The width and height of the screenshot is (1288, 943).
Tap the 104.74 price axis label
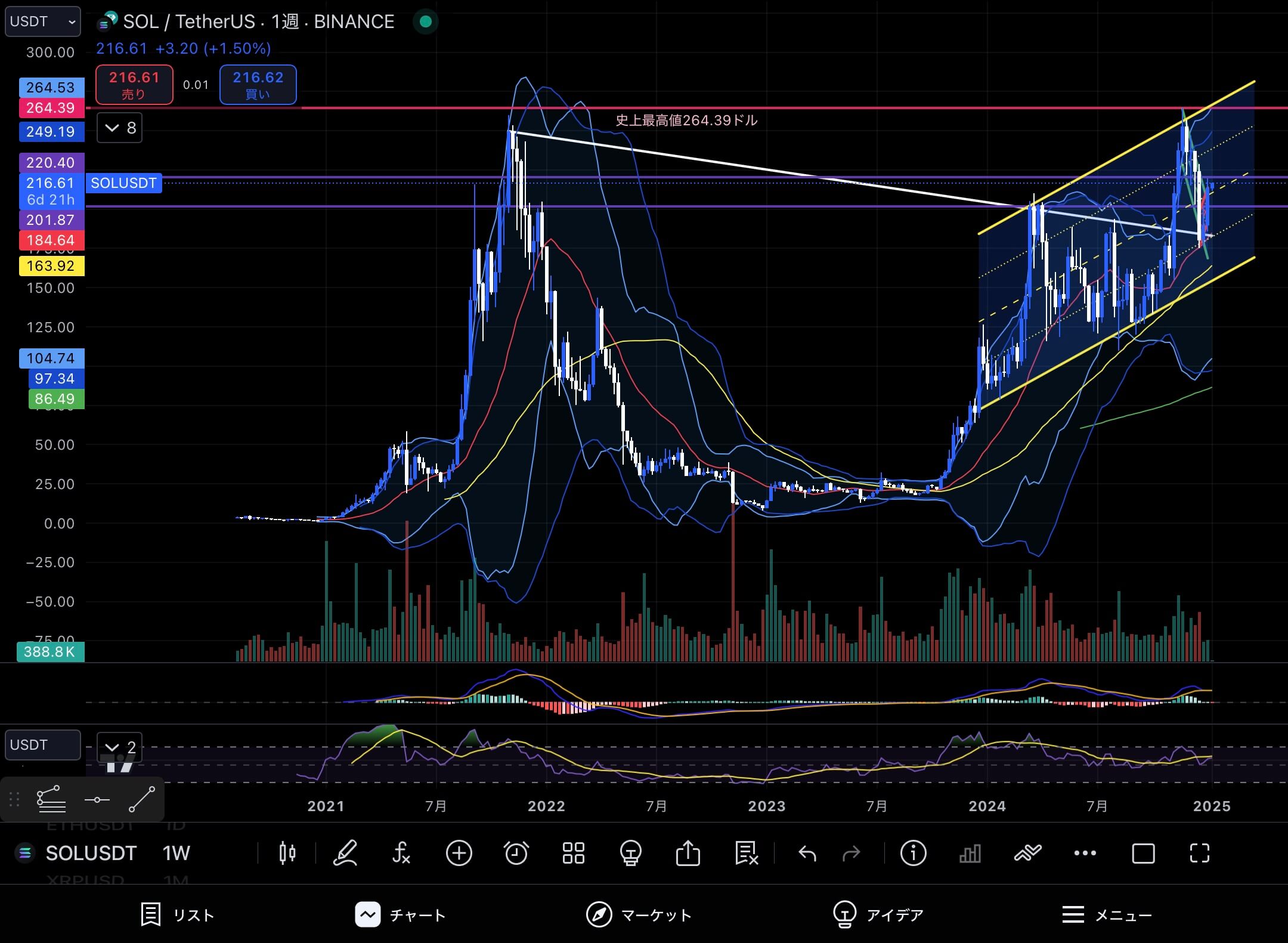click(x=51, y=358)
